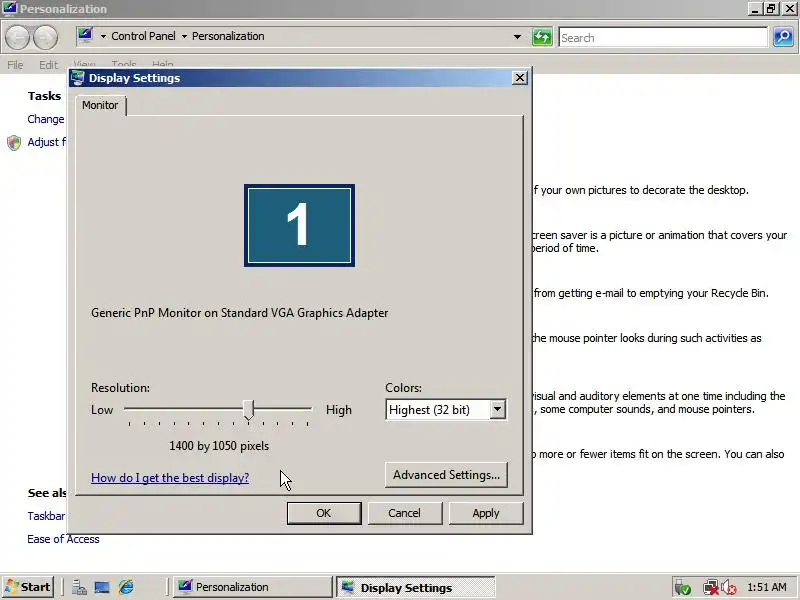The image size is (800, 600).
Task: Open Advanced Settings dialog
Action: (x=446, y=475)
